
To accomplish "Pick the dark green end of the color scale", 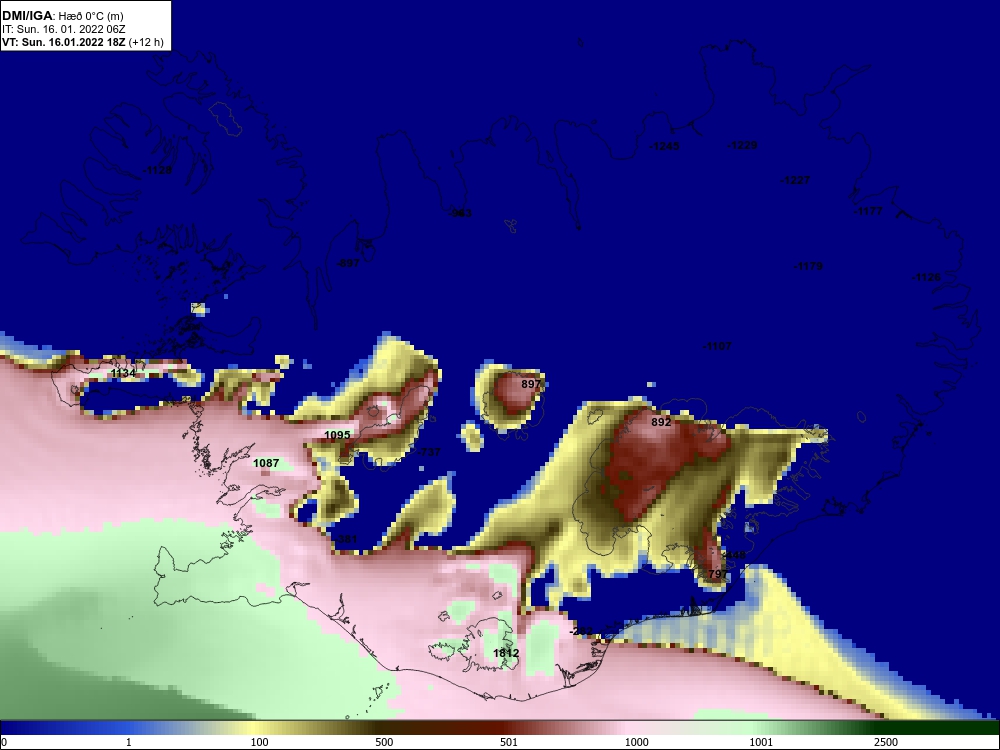I will 938,728.
